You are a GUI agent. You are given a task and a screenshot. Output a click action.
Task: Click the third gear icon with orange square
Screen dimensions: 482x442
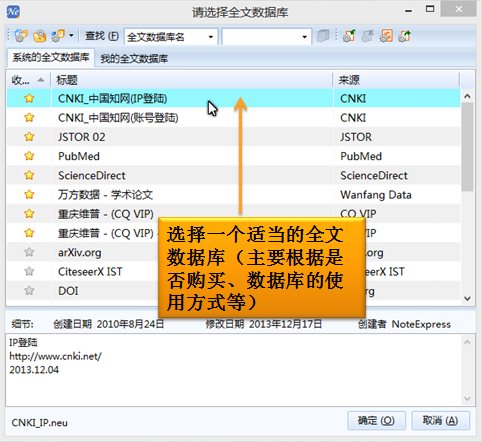coord(58,36)
